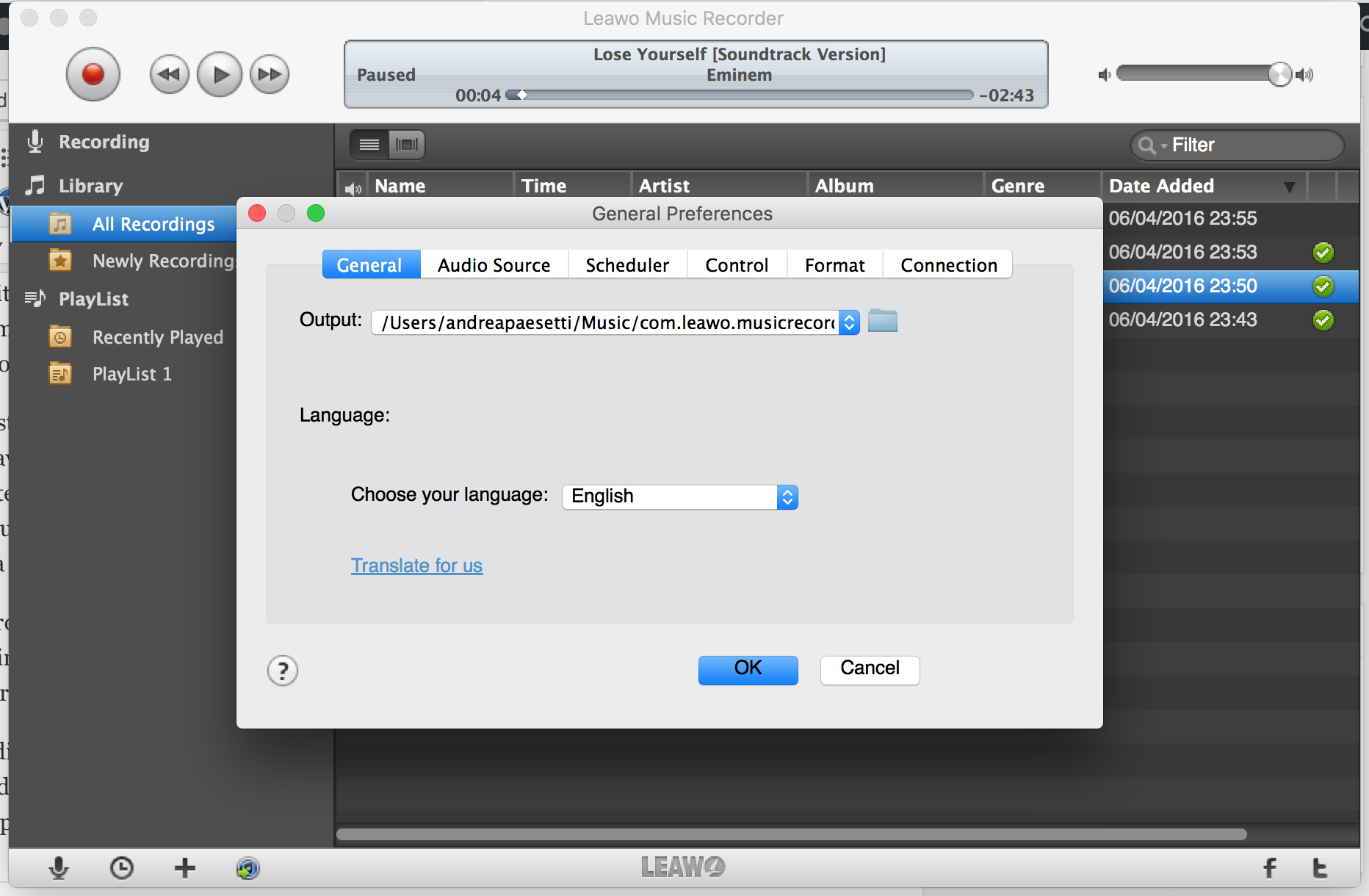Open the Translate for us link
Viewport: 1369px width, 896px height.
point(416,566)
